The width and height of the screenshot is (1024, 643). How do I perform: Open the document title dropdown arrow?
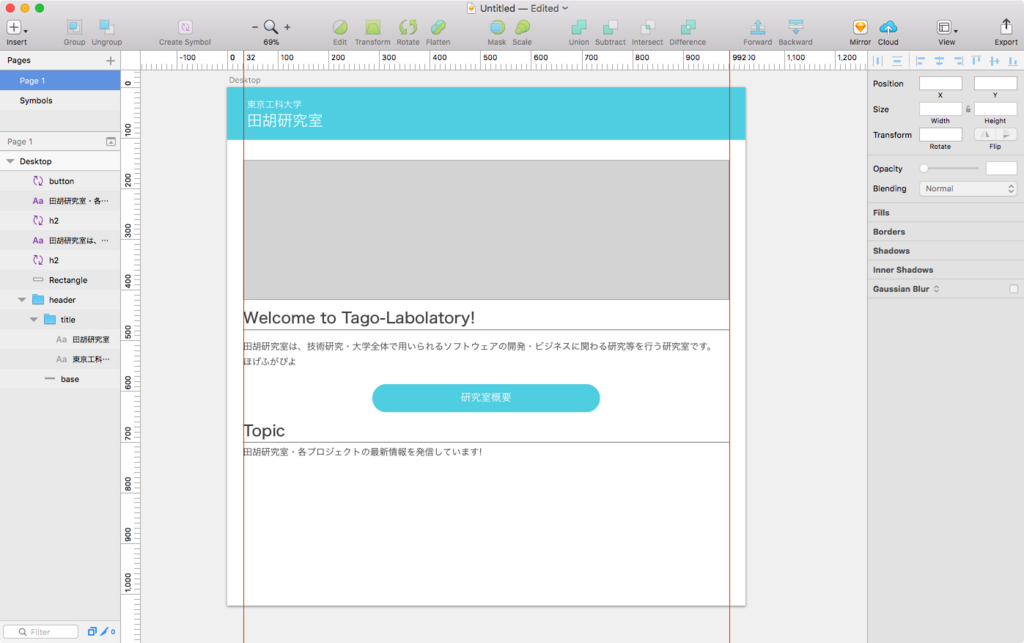click(x=566, y=8)
